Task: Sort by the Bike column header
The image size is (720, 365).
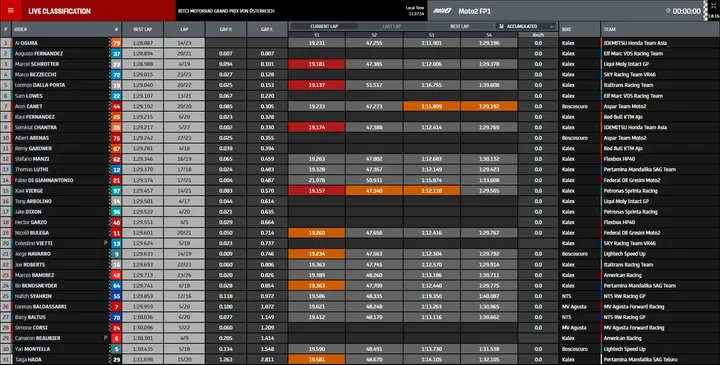Action: pos(566,29)
